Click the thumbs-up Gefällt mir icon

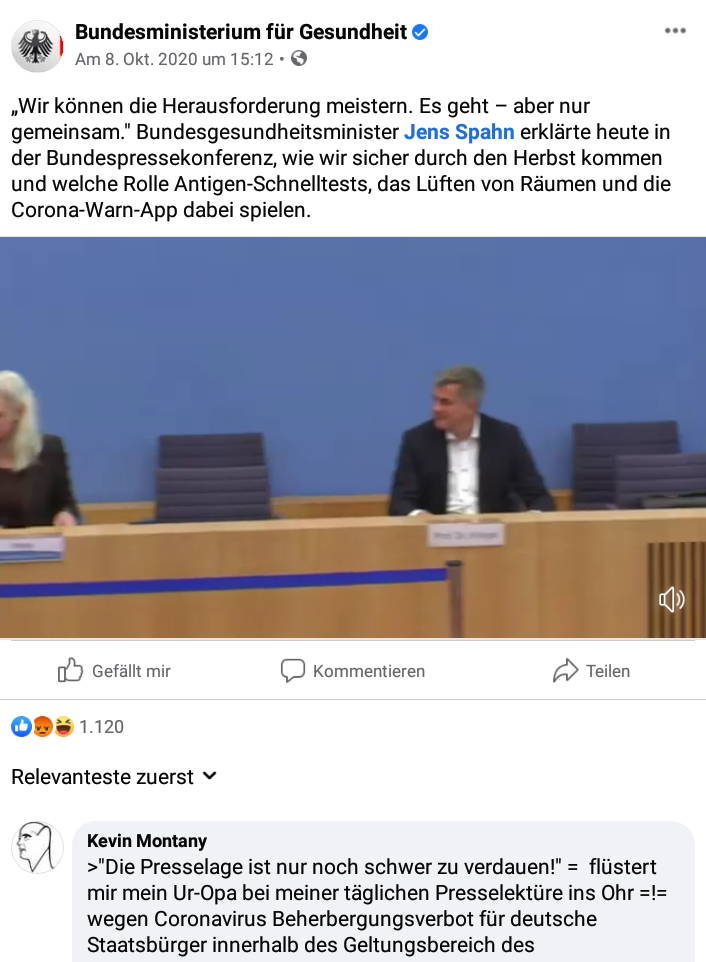coord(70,671)
